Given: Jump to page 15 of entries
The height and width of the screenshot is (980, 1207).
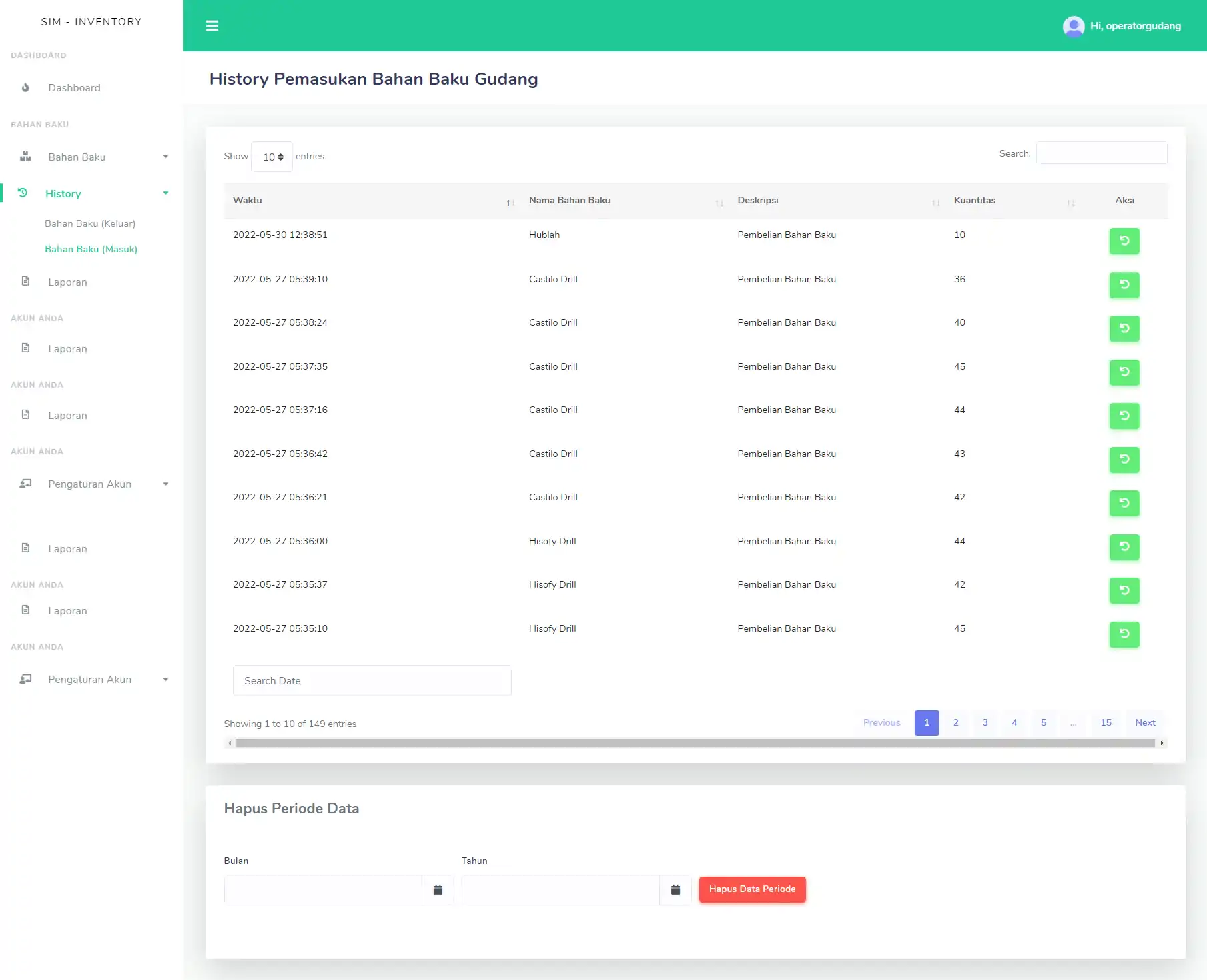Looking at the screenshot, I should click(1106, 723).
